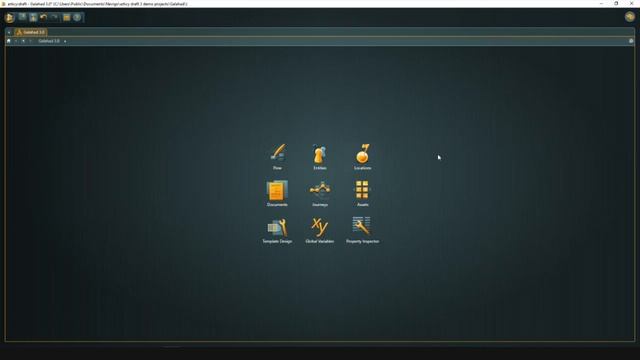Click the Entities label text
This screenshot has height=360, width=640.
tap(320, 168)
